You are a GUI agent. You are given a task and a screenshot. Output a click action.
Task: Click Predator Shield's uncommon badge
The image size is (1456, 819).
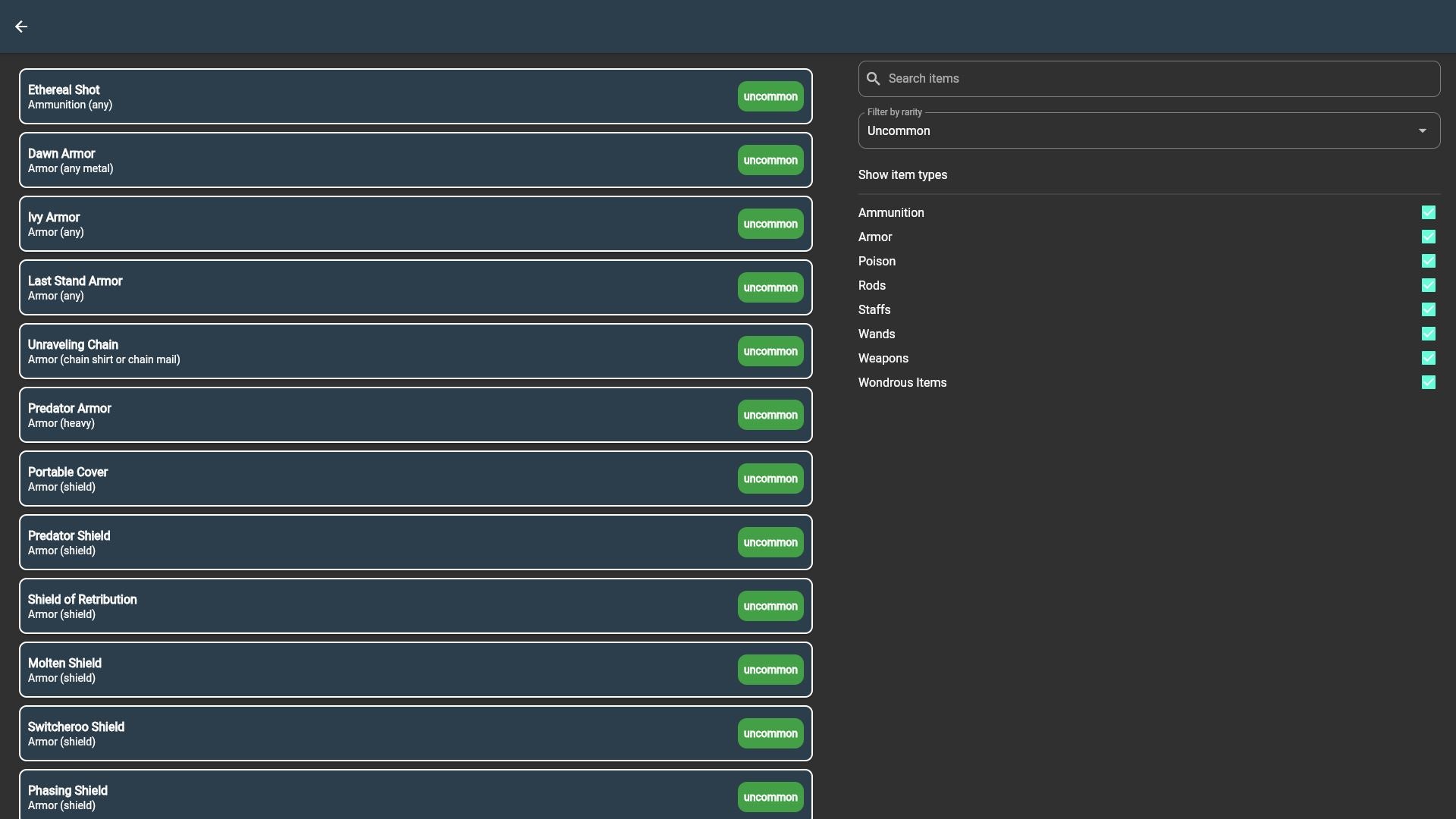[770, 542]
